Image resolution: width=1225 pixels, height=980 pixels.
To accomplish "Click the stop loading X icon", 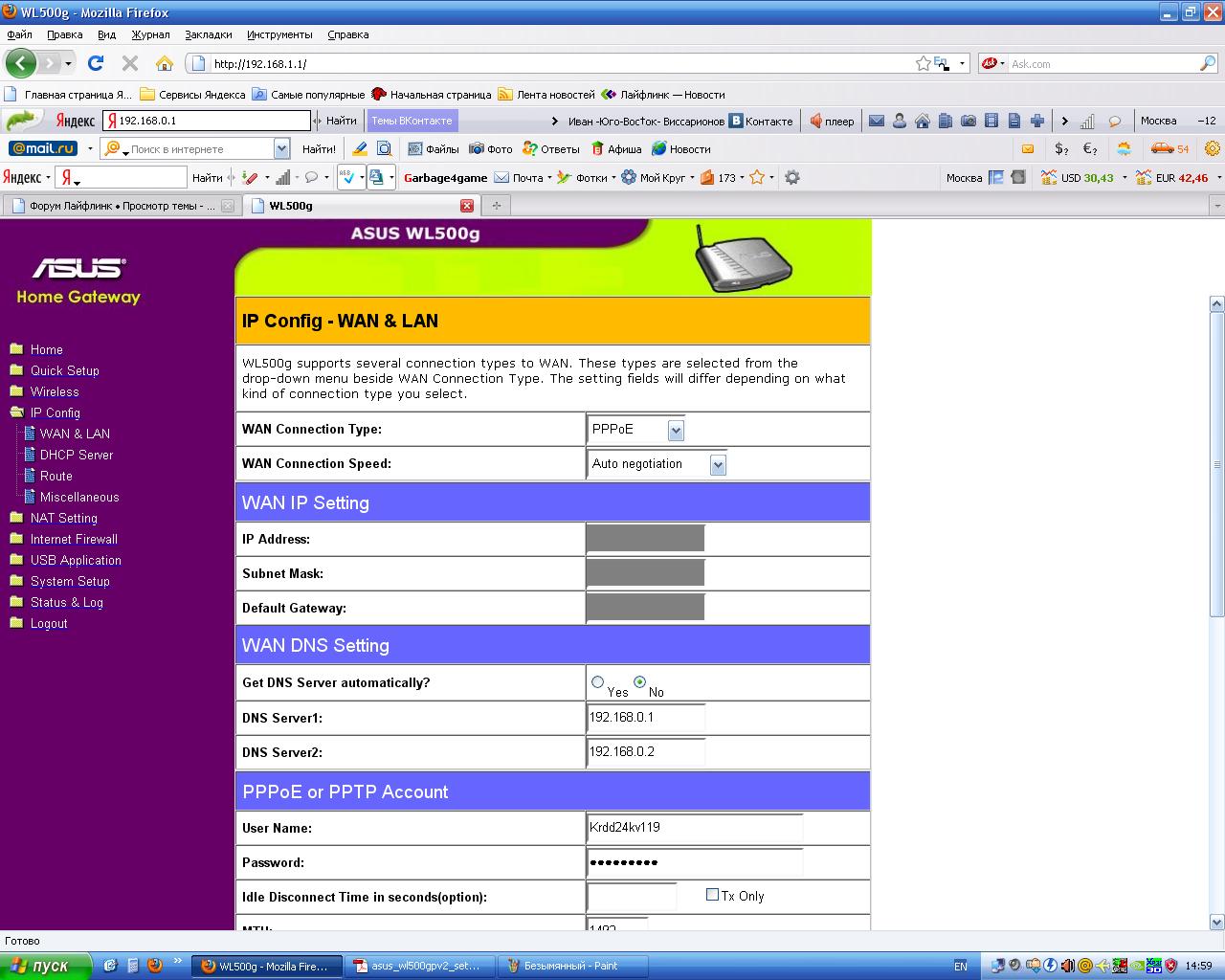I will 130,63.
